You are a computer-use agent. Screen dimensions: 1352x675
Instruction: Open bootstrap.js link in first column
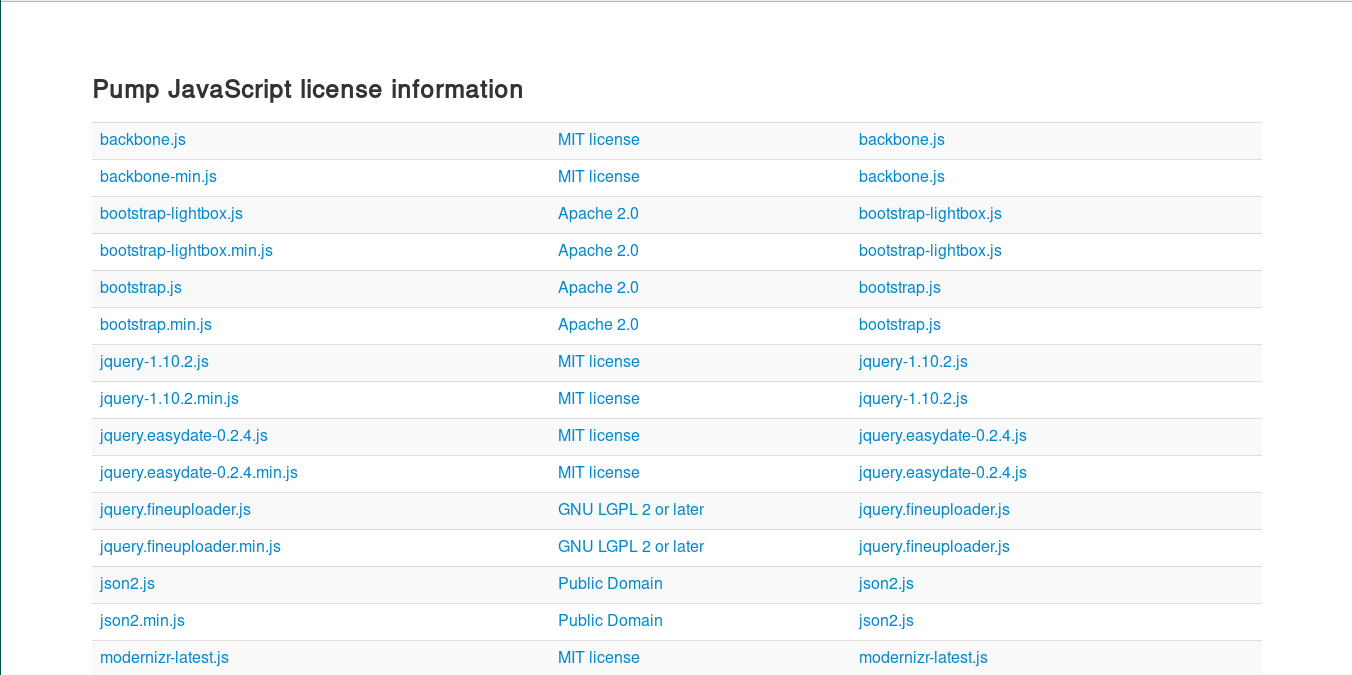(141, 288)
